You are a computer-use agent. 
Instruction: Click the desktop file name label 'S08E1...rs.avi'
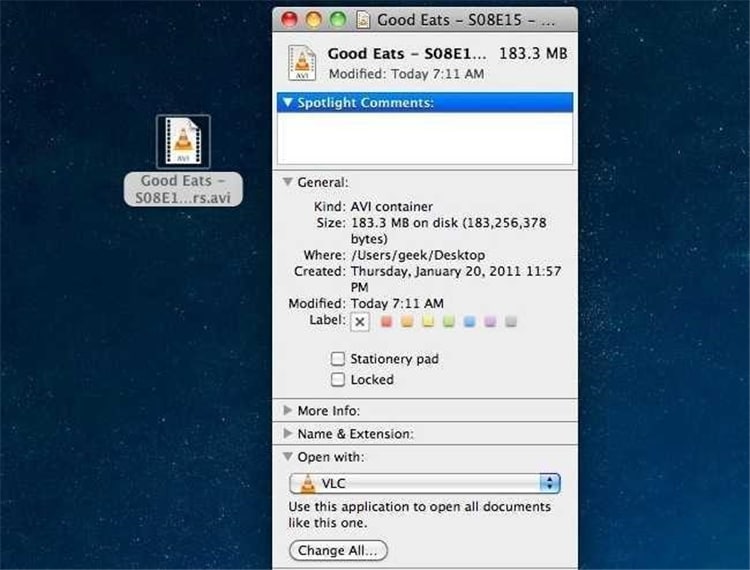click(x=183, y=197)
